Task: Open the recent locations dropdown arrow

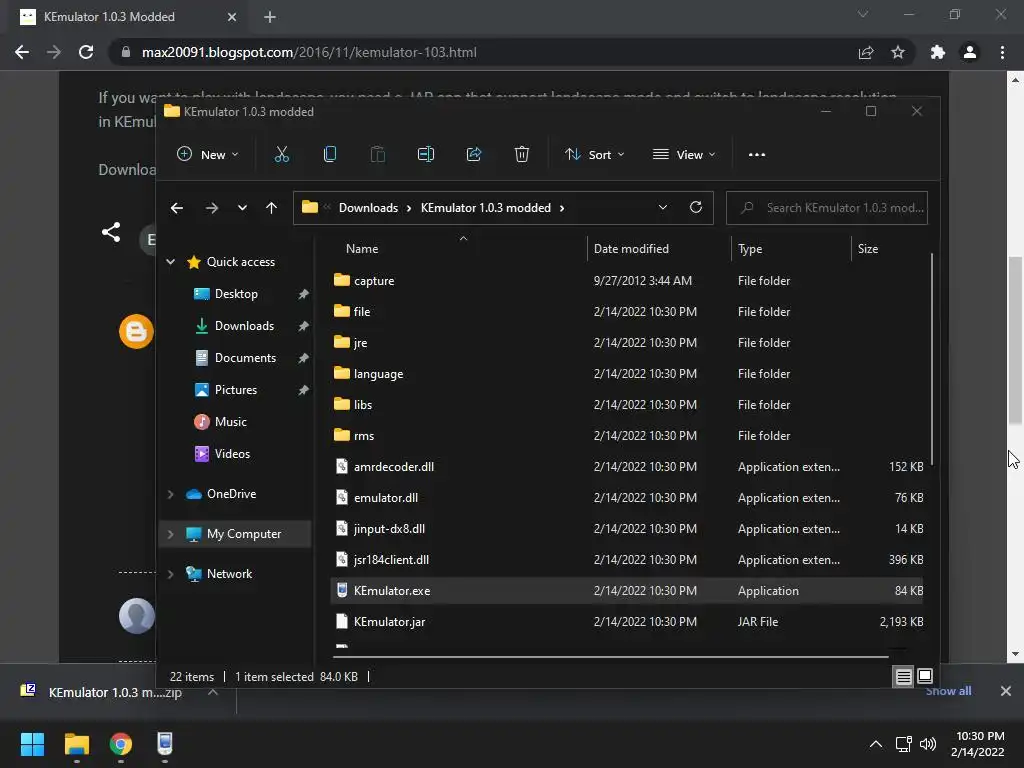Action: coord(242,208)
